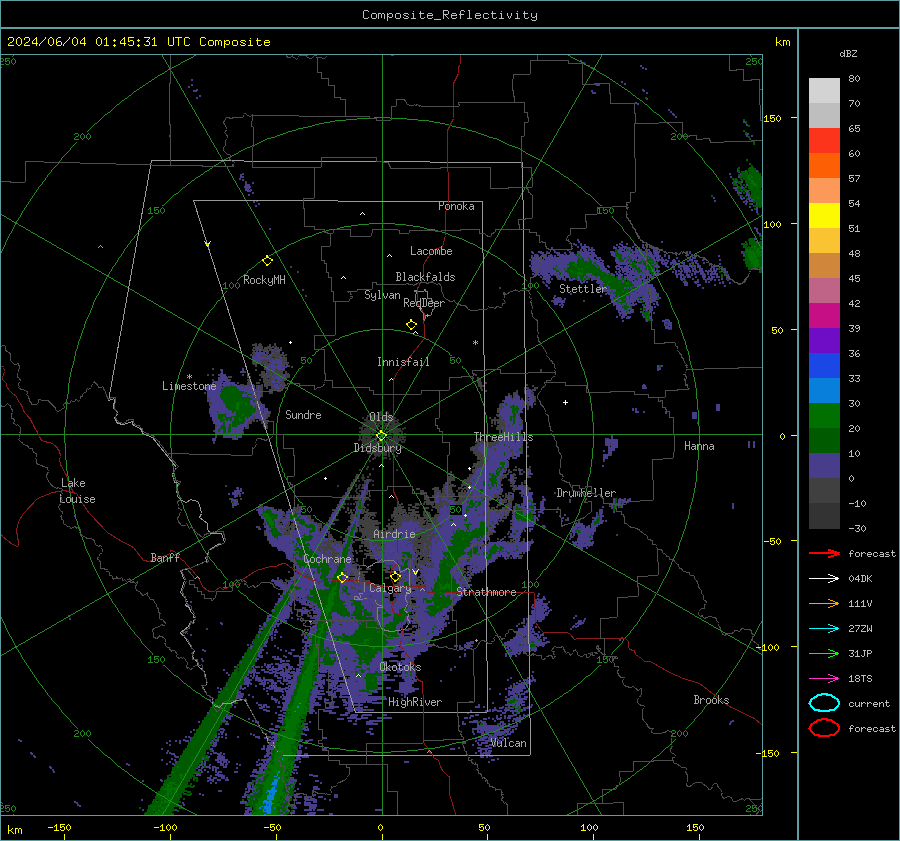
Task: Click the Sylvan map label
Action: [x=382, y=295]
